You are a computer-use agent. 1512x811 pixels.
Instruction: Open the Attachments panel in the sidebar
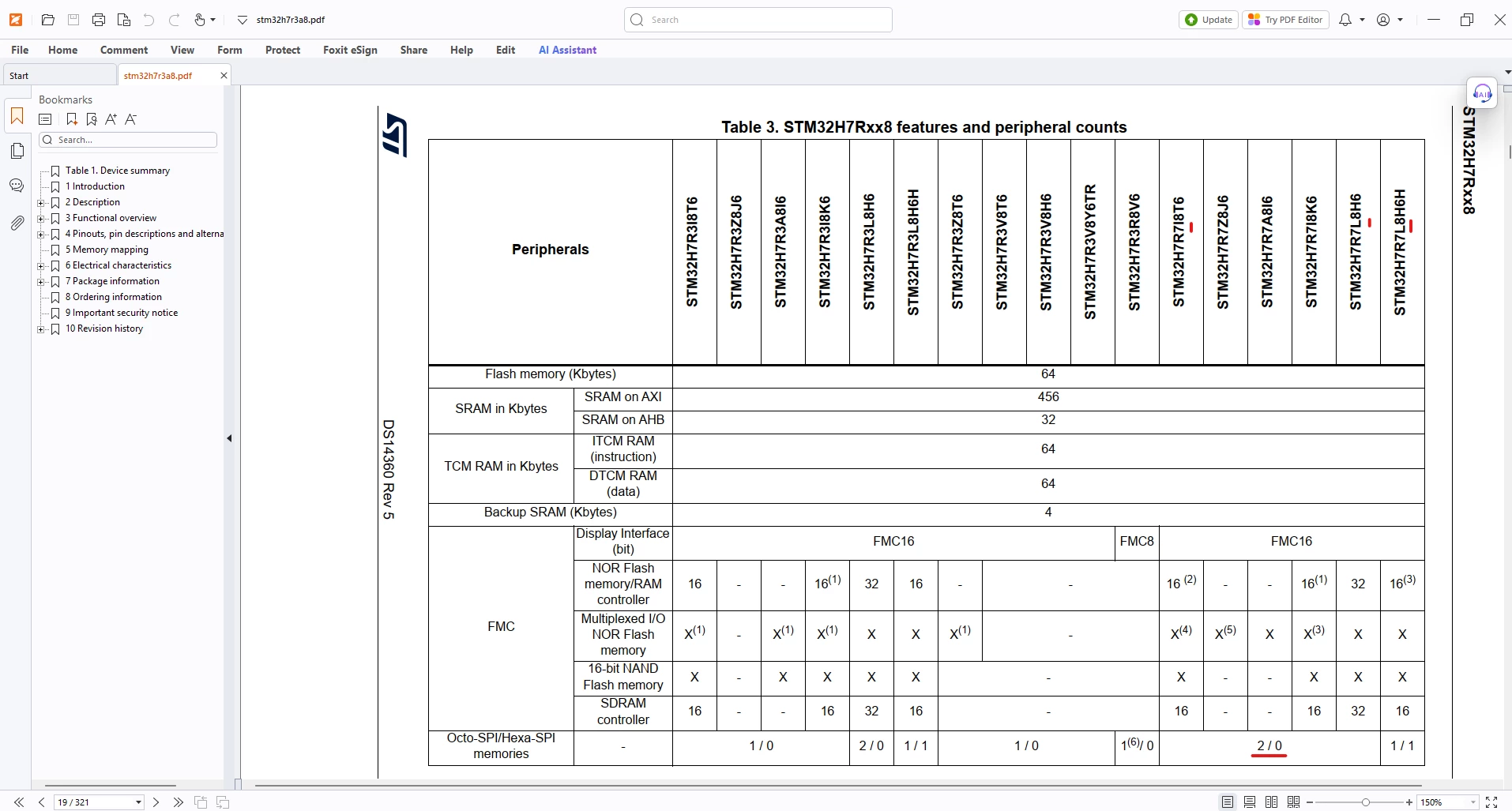(x=17, y=223)
